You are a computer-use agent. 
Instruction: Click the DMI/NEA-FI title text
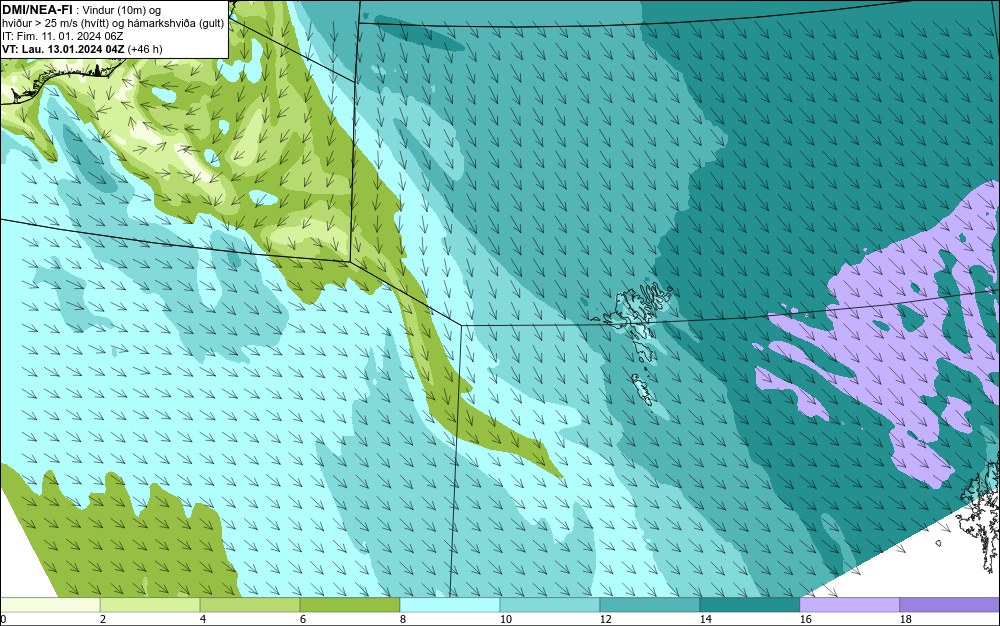[37, 9]
